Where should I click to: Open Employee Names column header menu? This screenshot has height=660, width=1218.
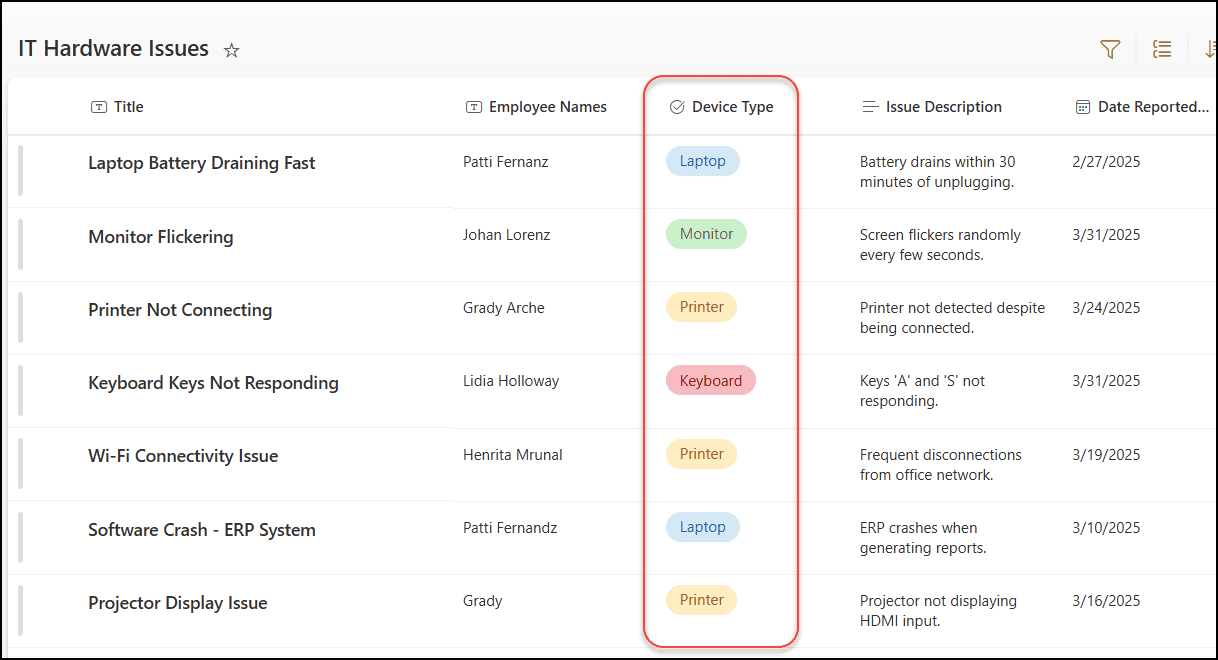pyautogui.click(x=547, y=107)
